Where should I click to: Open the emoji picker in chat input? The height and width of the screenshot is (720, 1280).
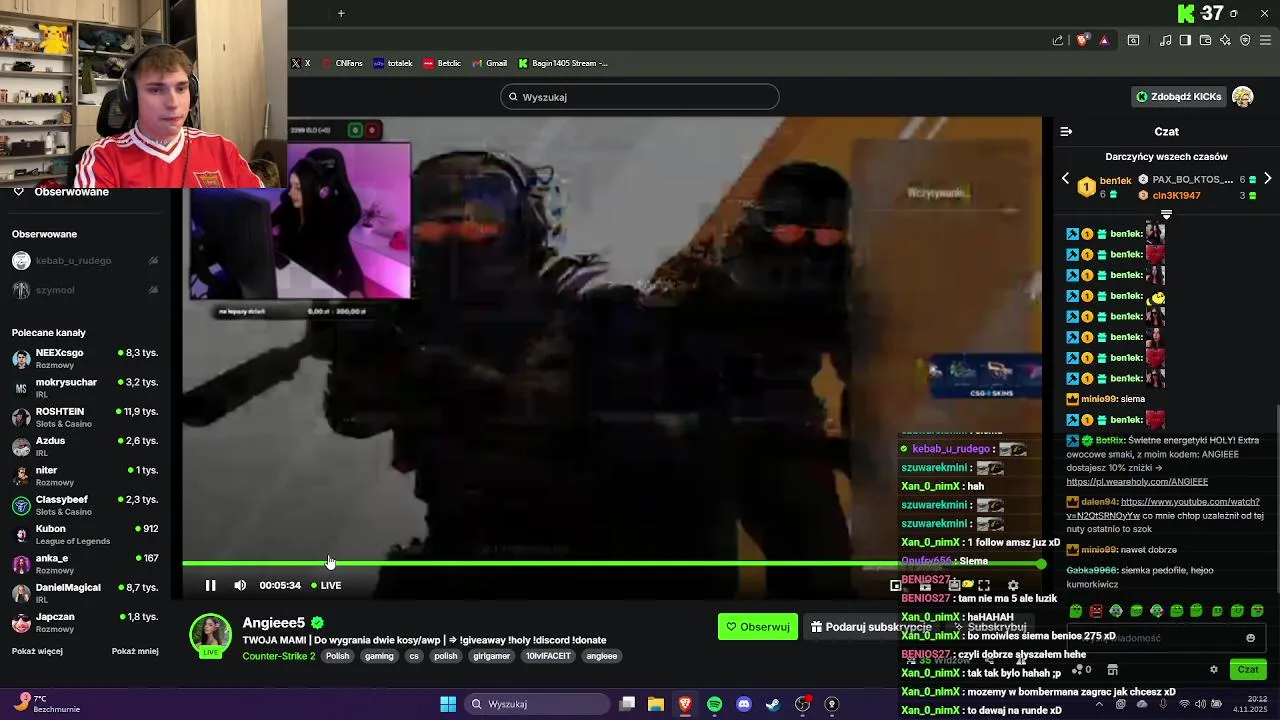[x=1250, y=638]
